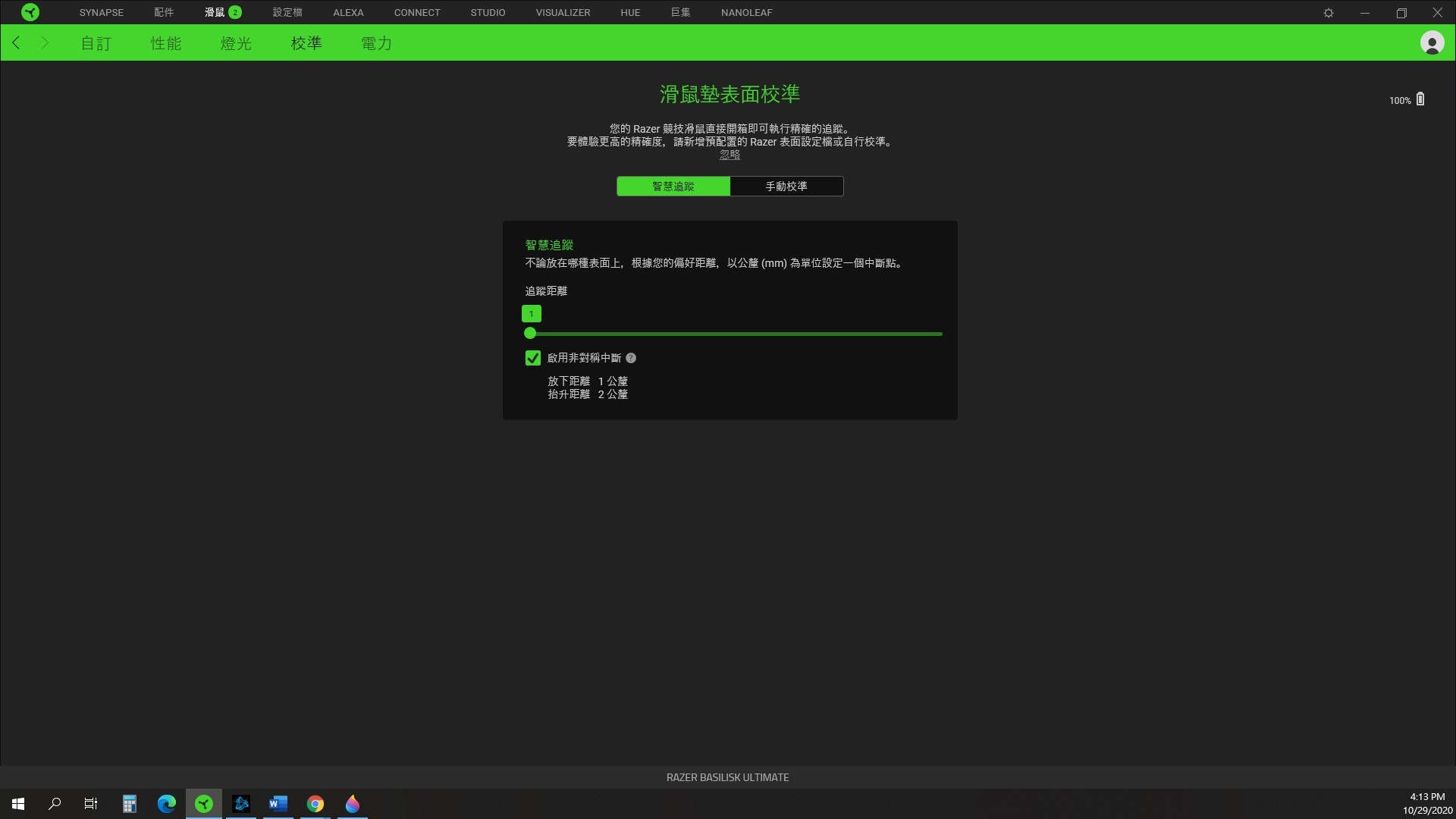Open the 巨集 tab
This screenshot has width=1456, height=819.
pos(680,12)
